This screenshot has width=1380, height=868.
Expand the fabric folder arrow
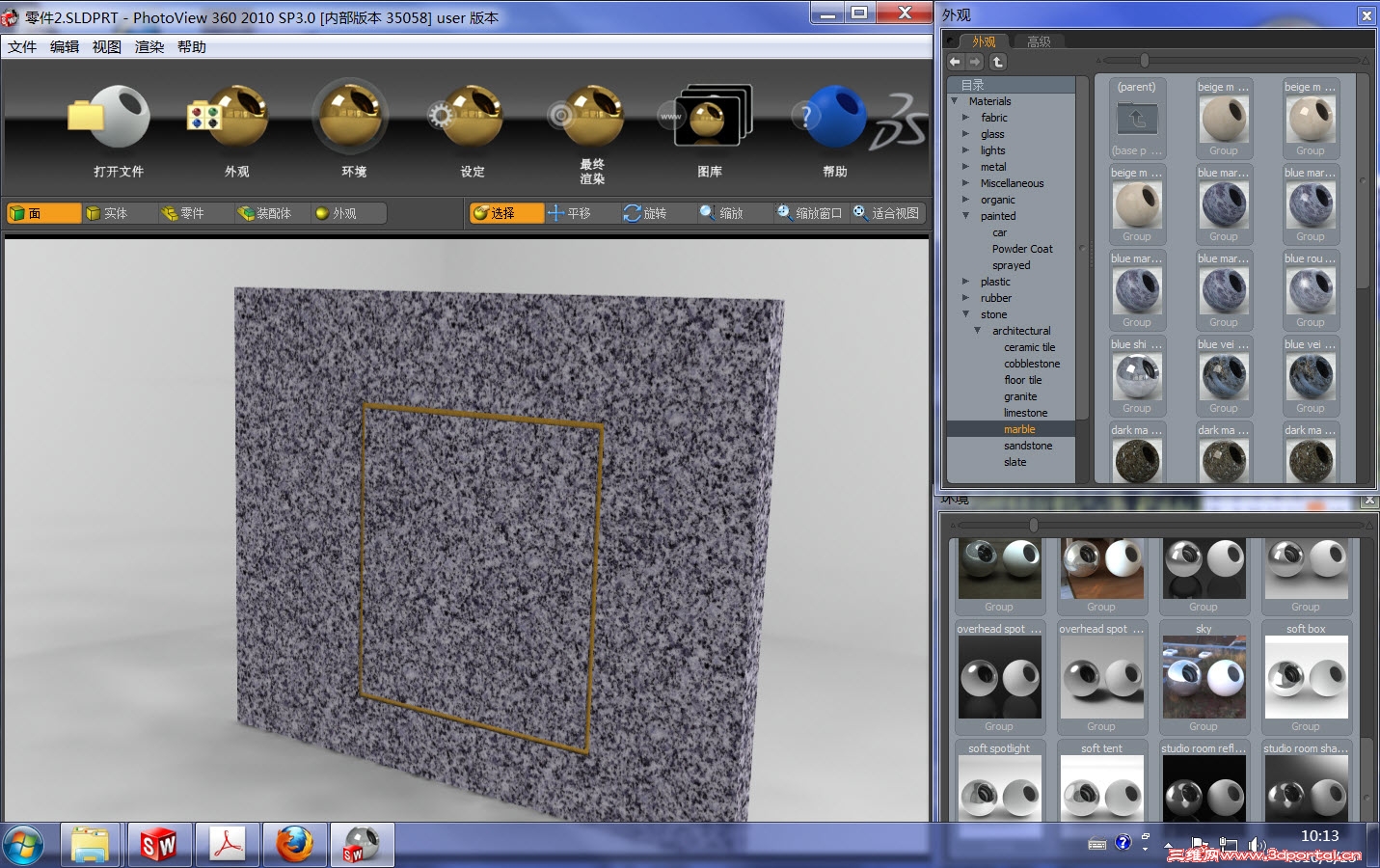965,118
